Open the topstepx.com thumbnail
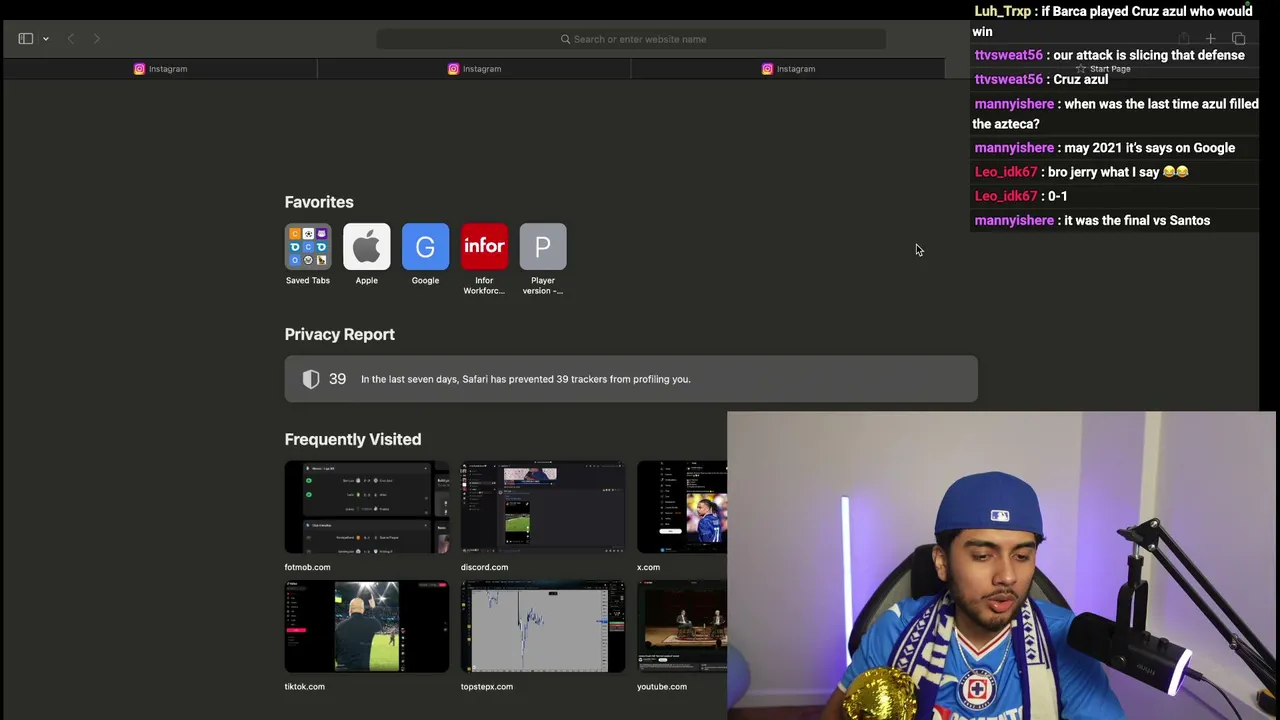 tap(543, 627)
